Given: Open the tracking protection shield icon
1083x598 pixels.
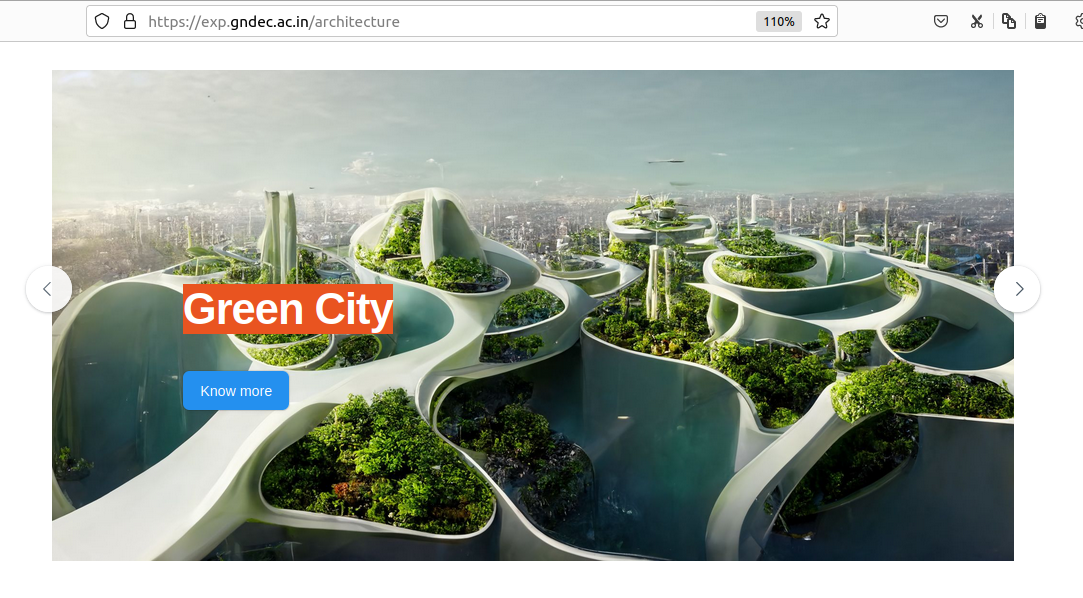Looking at the screenshot, I should tap(102, 21).
